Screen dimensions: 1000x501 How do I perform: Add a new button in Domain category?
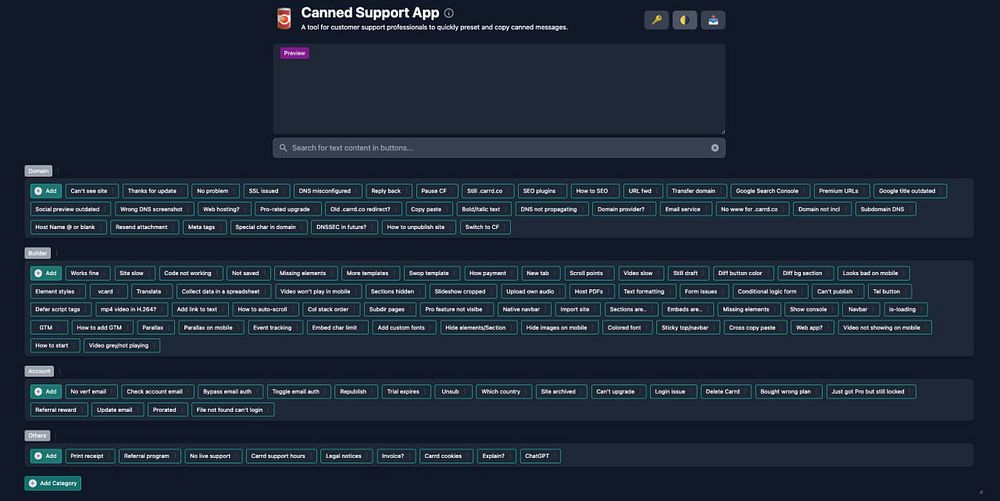pyautogui.click(x=46, y=191)
